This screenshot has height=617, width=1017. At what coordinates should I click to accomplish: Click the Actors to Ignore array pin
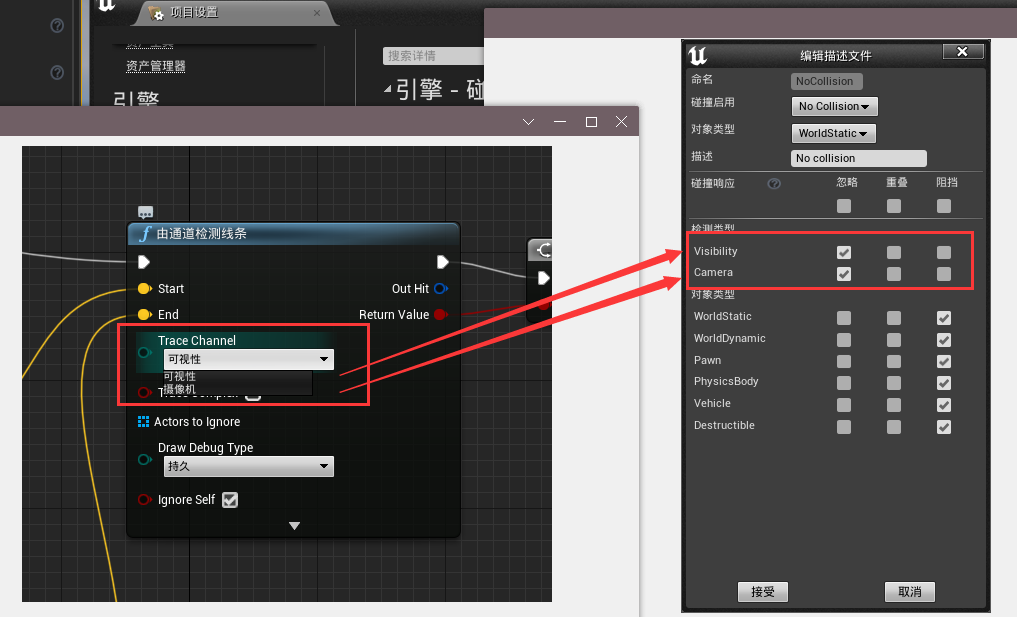(x=144, y=422)
